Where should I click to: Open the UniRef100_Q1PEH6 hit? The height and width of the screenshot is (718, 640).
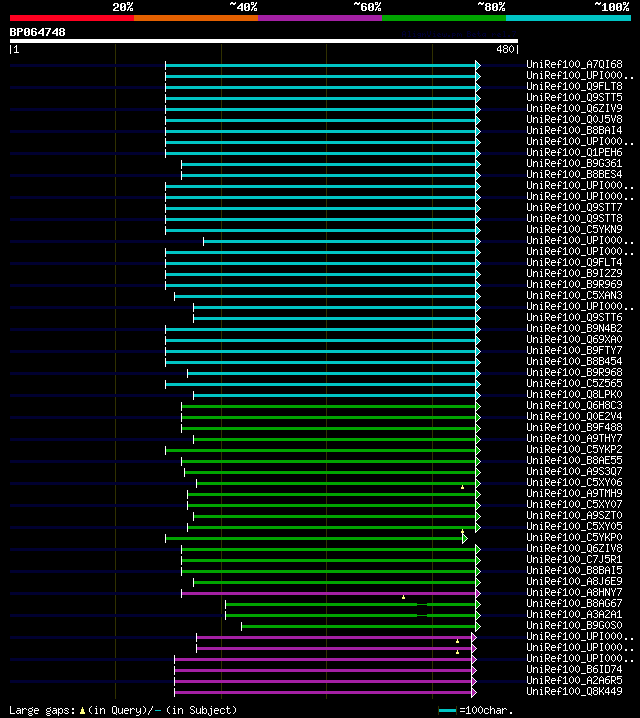574,152
